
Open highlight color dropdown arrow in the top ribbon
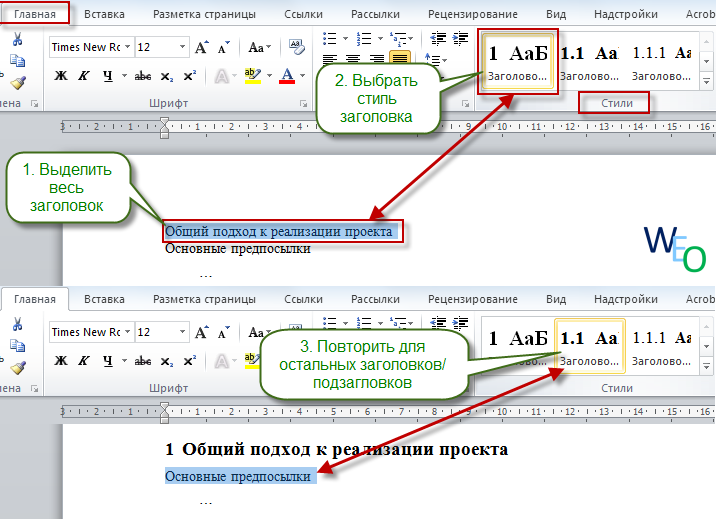point(269,76)
